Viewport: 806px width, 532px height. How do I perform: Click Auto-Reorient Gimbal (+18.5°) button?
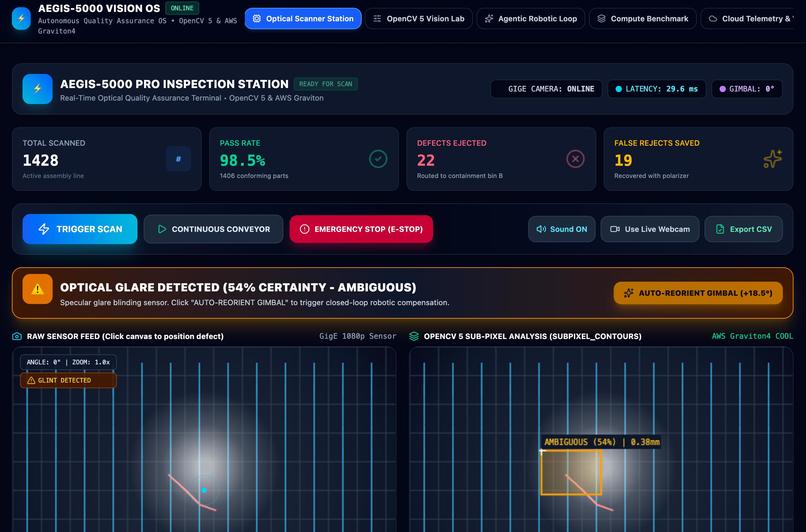698,293
